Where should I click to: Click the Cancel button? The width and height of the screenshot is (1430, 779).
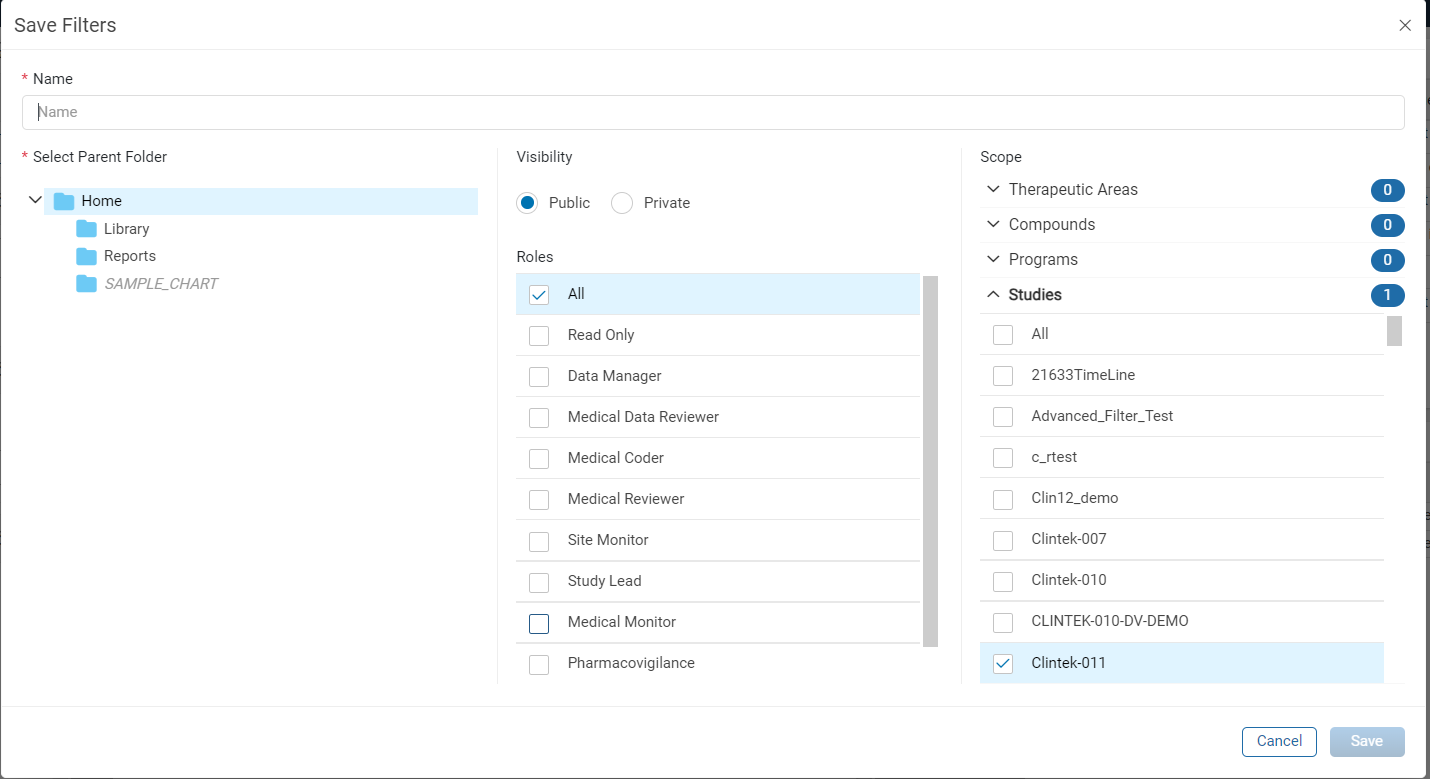[x=1279, y=741]
